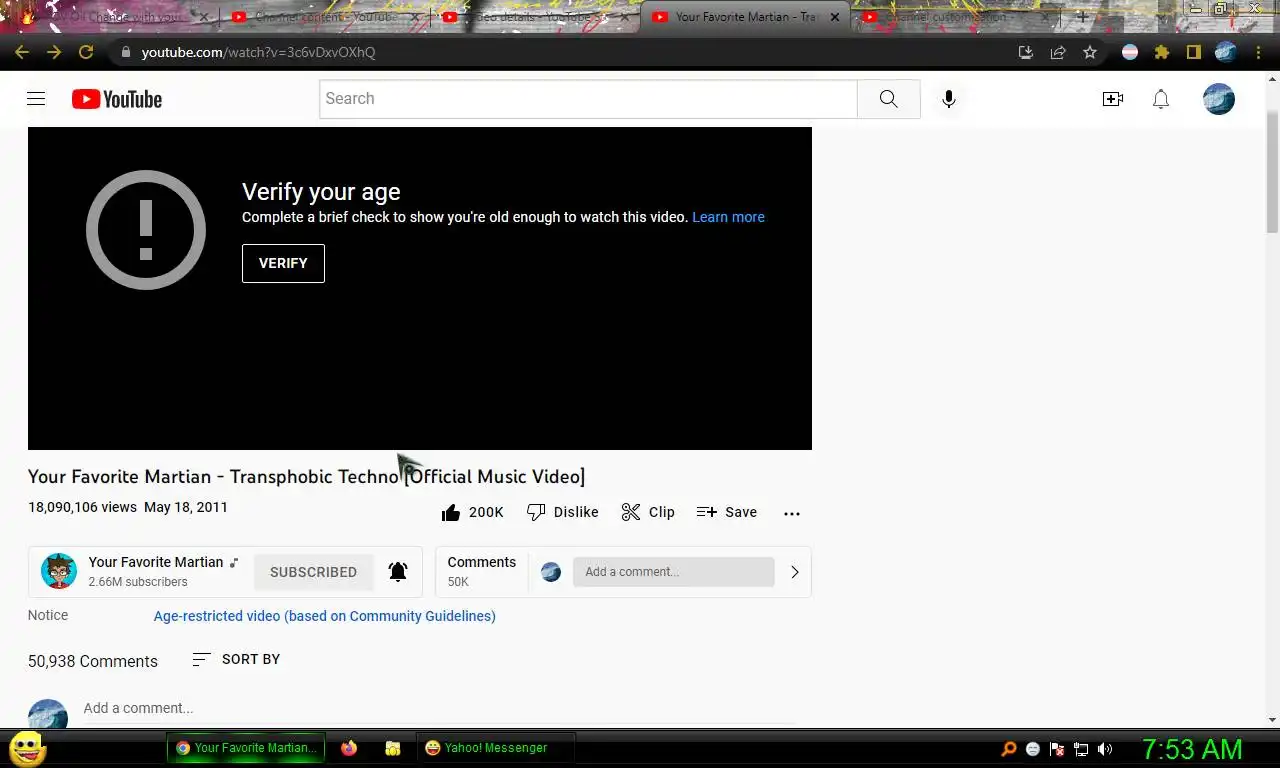The height and width of the screenshot is (768, 1280).
Task: Open Your Favorite Martian channel name
Action: click(155, 562)
